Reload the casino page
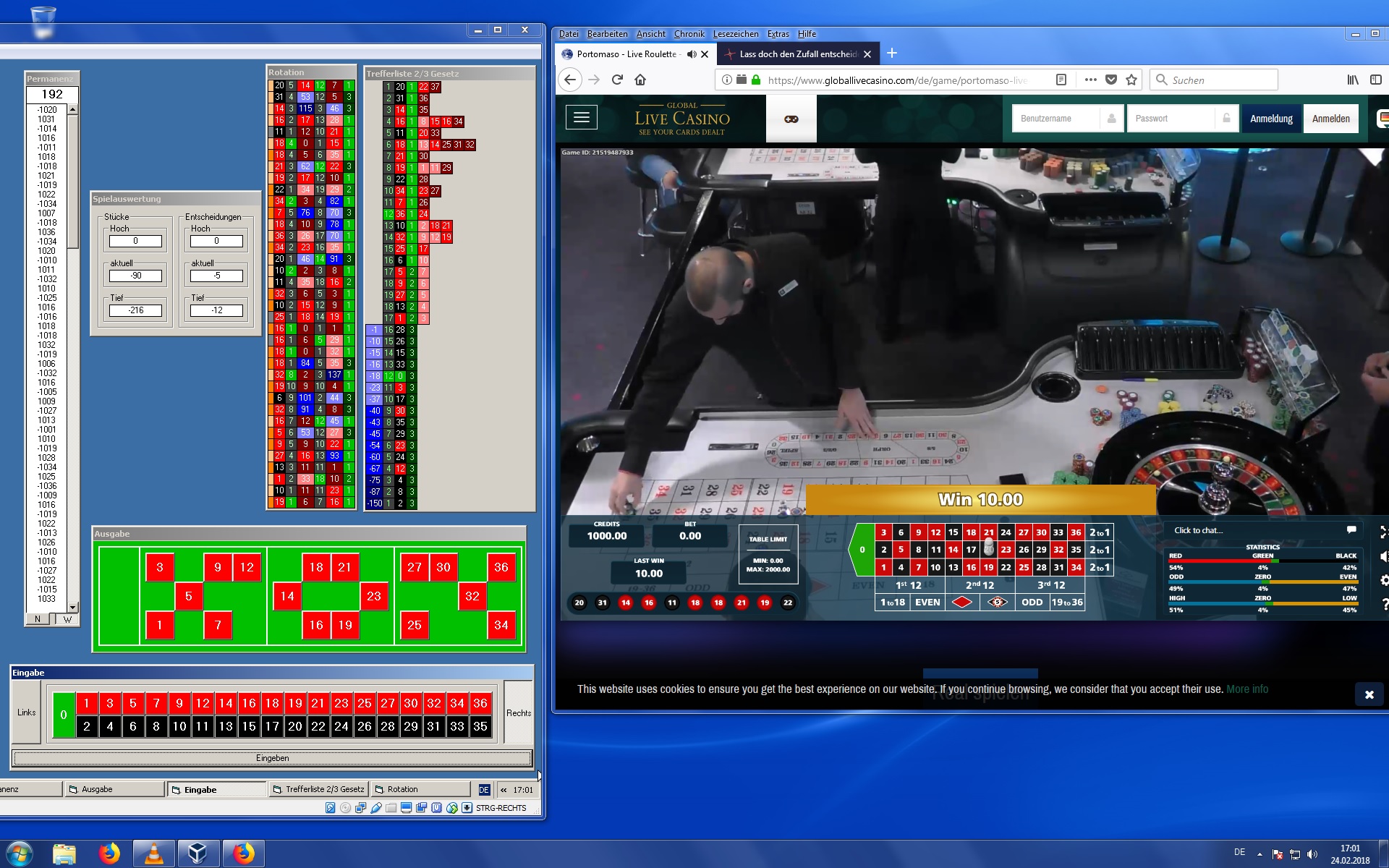The width and height of the screenshot is (1389, 868). [617, 80]
